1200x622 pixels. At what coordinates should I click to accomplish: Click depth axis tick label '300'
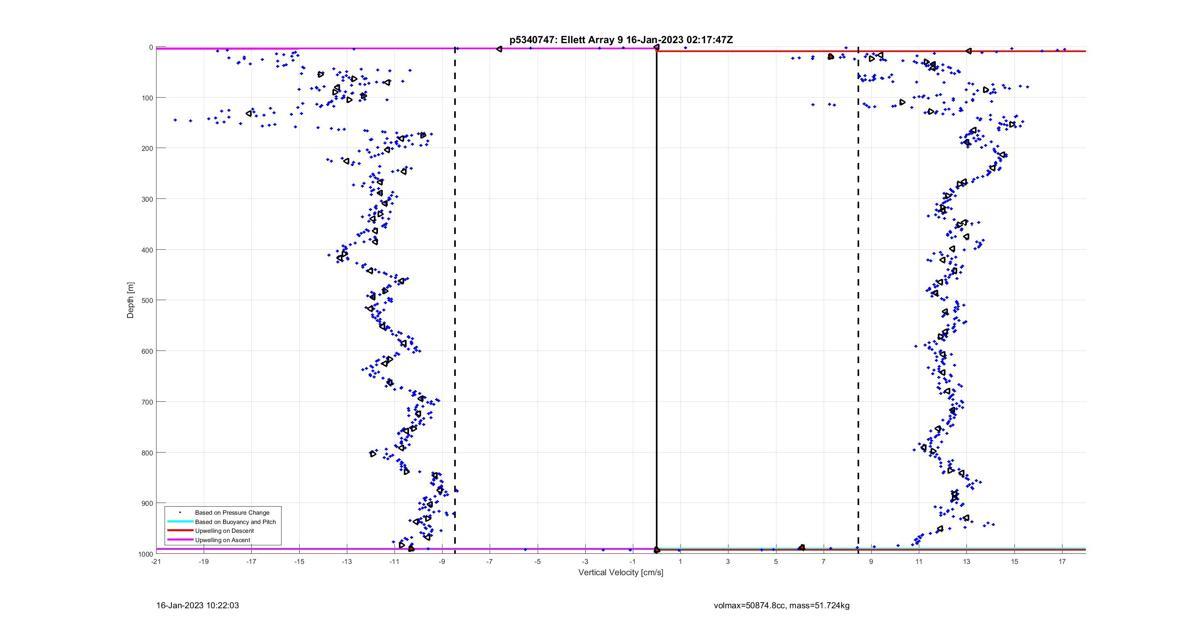pos(146,199)
